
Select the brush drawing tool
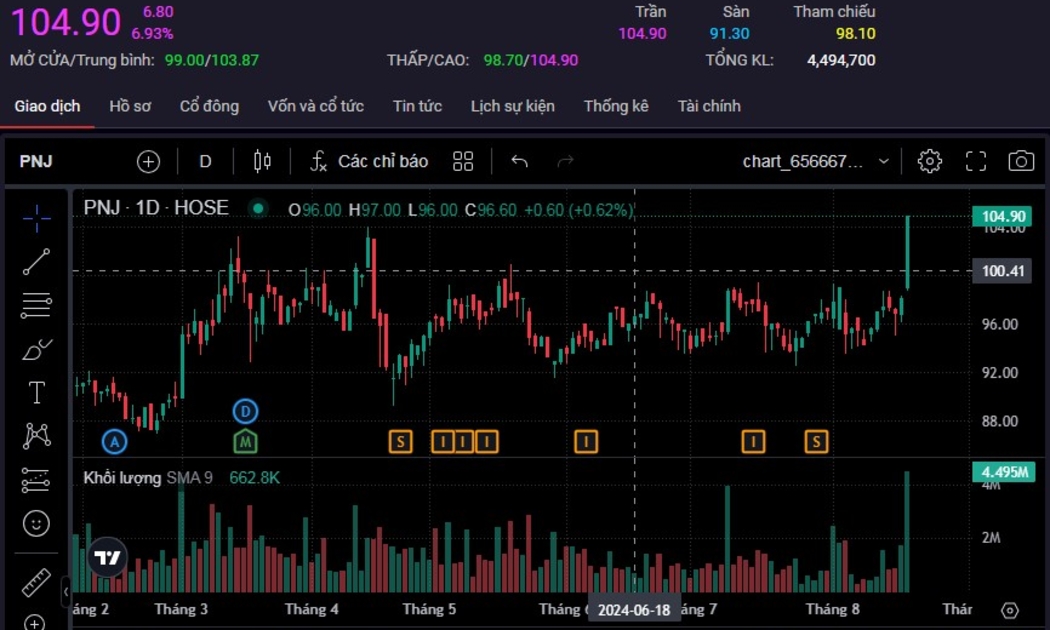[37, 349]
